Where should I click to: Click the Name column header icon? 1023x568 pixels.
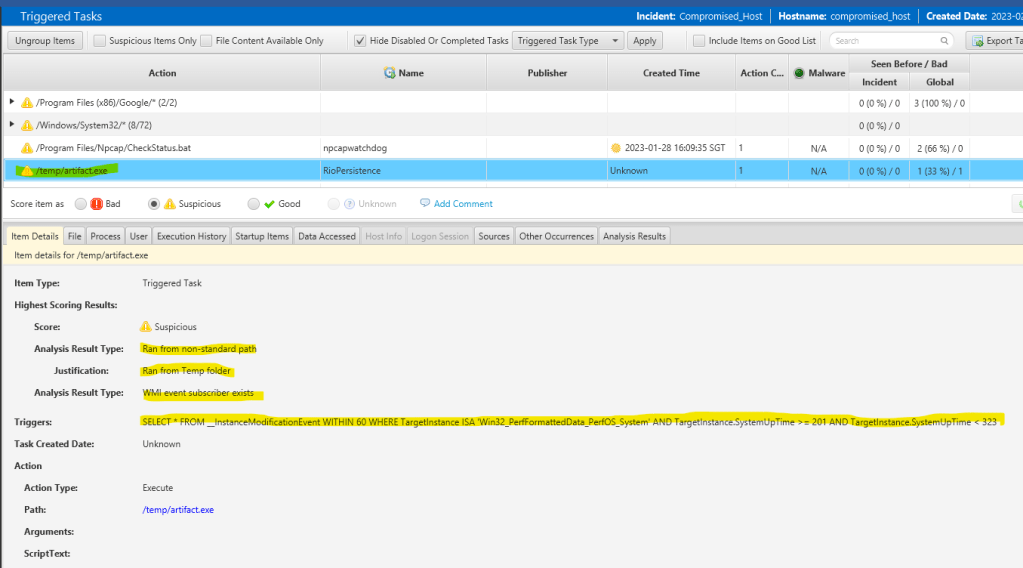[x=389, y=73]
